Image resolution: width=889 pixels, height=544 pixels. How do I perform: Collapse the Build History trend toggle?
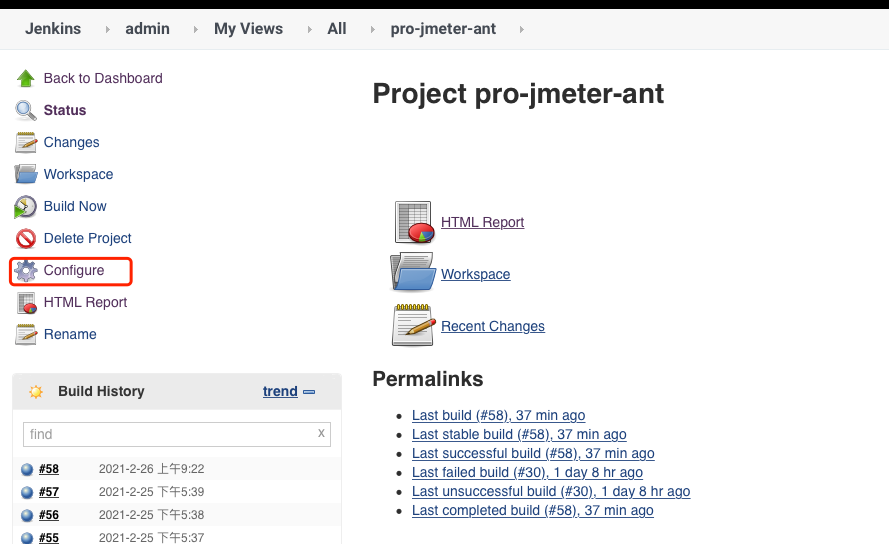click(309, 392)
